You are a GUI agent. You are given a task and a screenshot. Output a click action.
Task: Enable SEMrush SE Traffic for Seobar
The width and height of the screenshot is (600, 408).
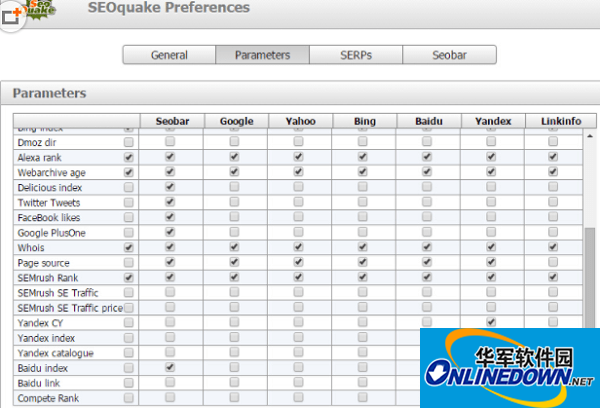pyautogui.click(x=170, y=292)
